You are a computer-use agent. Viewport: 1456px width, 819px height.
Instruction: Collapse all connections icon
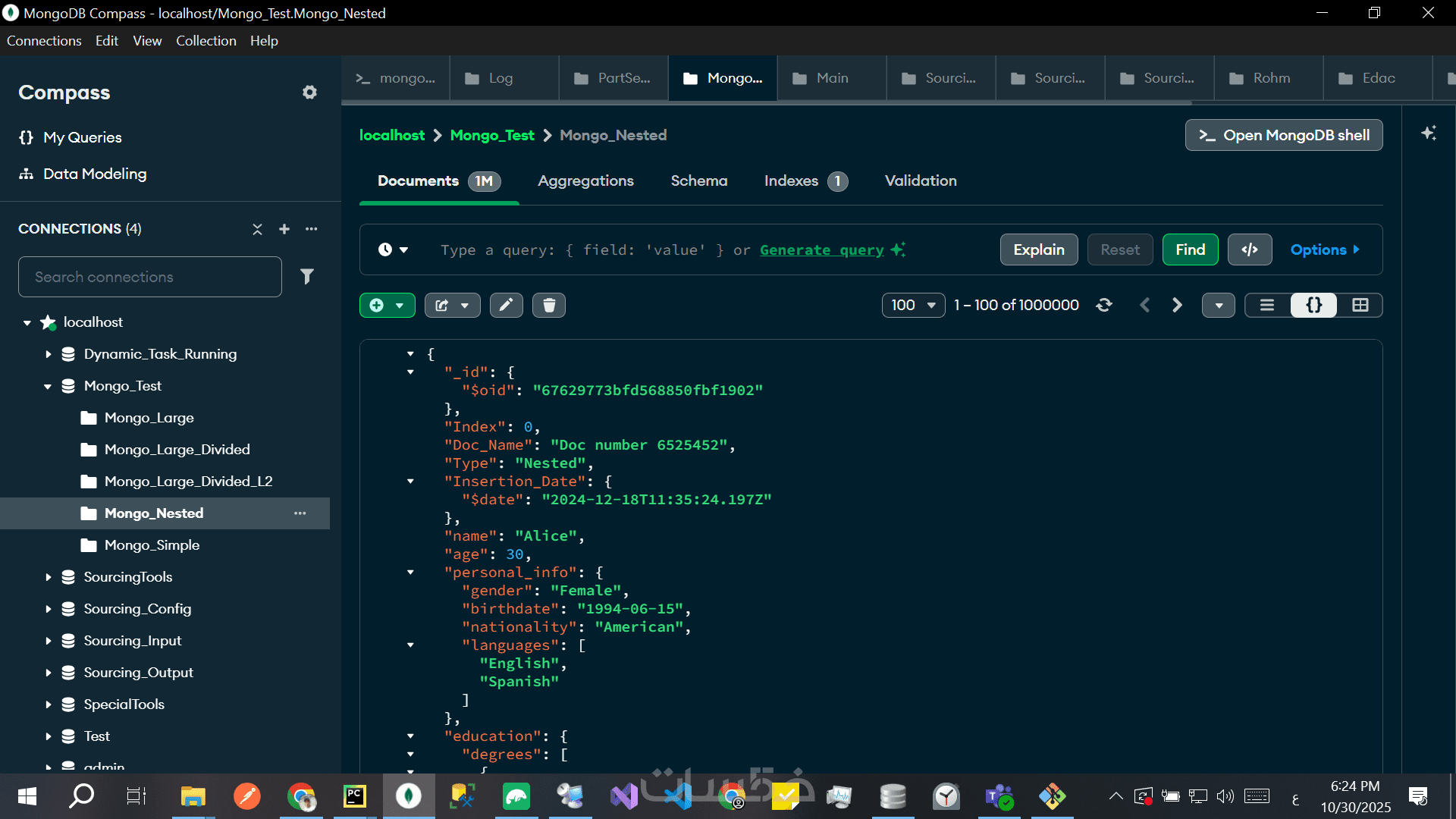click(257, 229)
